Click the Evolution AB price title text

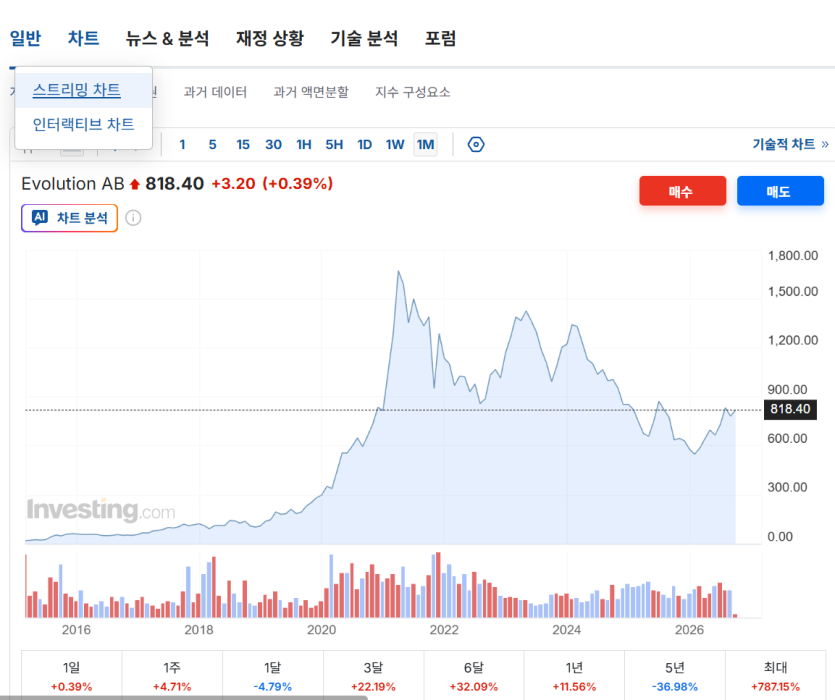pyautogui.click(x=72, y=184)
